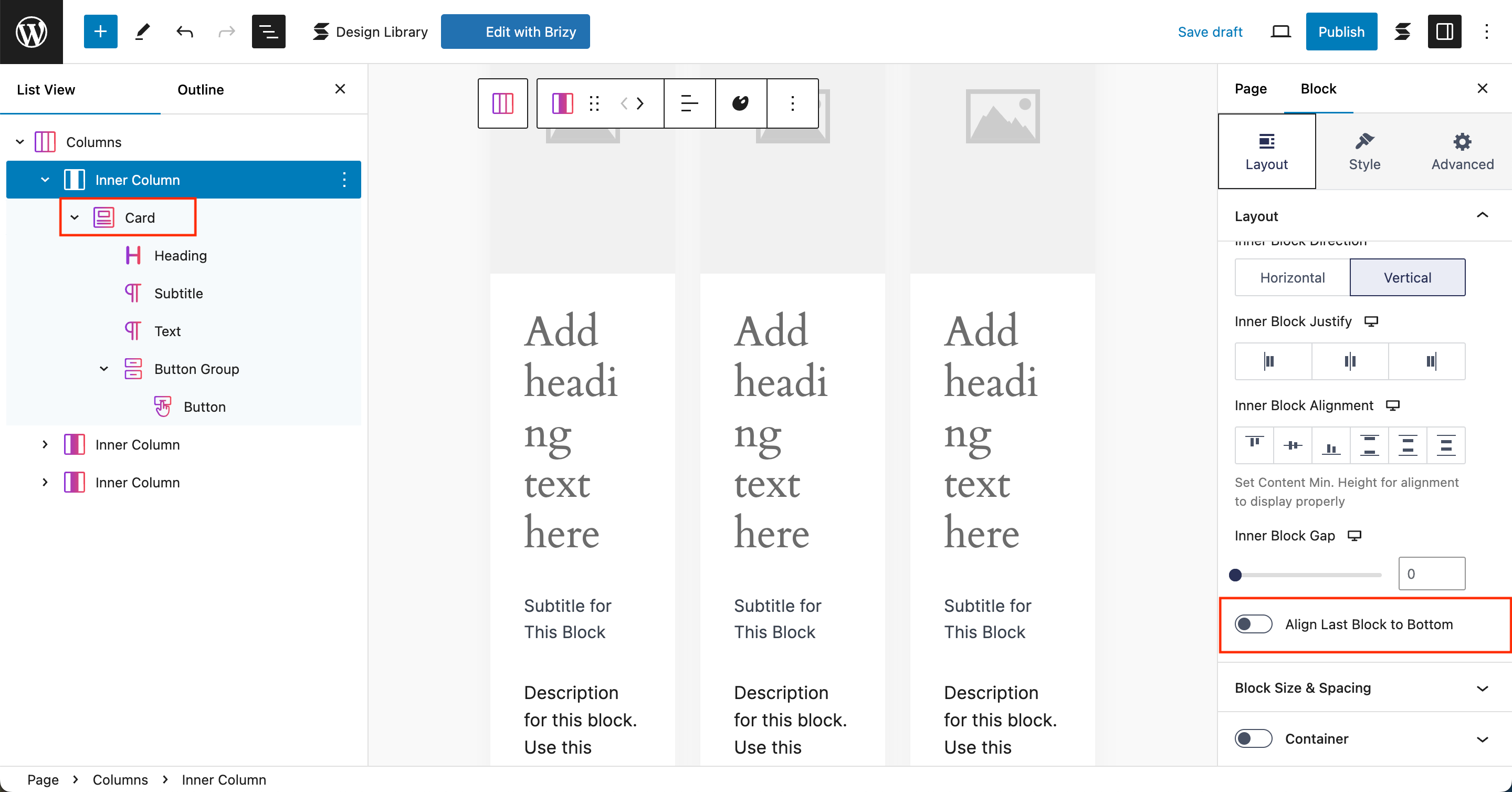
Task: Click the Inner Block Gap slider handle
Action: (x=1235, y=574)
